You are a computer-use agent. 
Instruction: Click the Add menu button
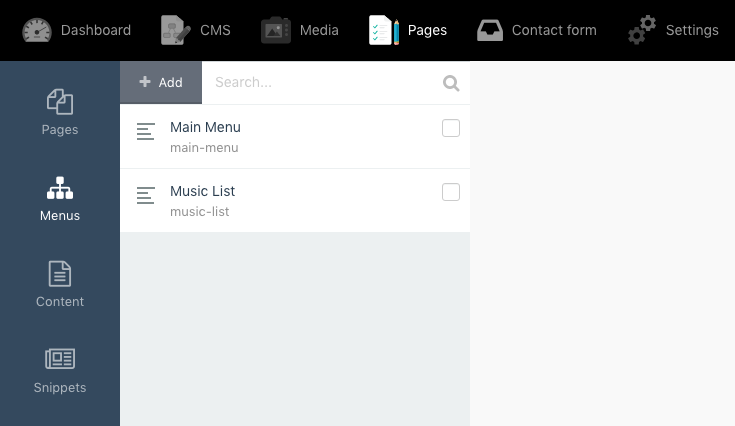(161, 83)
